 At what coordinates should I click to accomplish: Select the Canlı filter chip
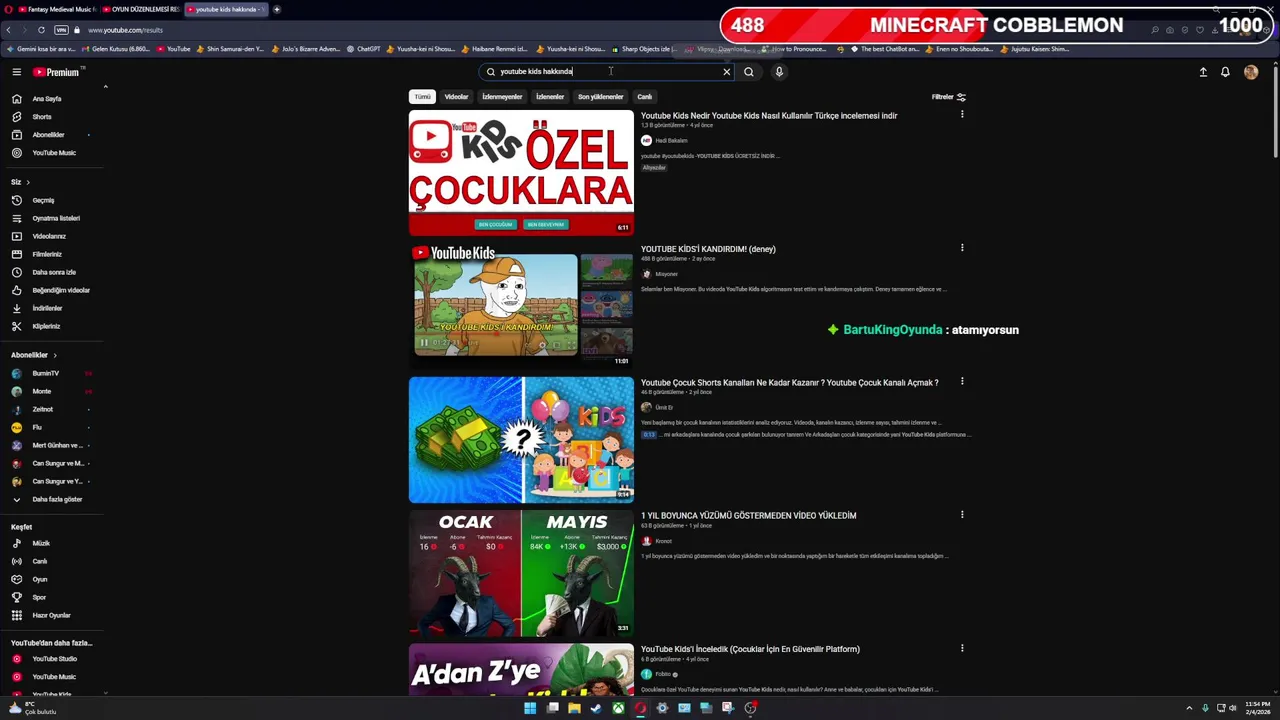[645, 97]
